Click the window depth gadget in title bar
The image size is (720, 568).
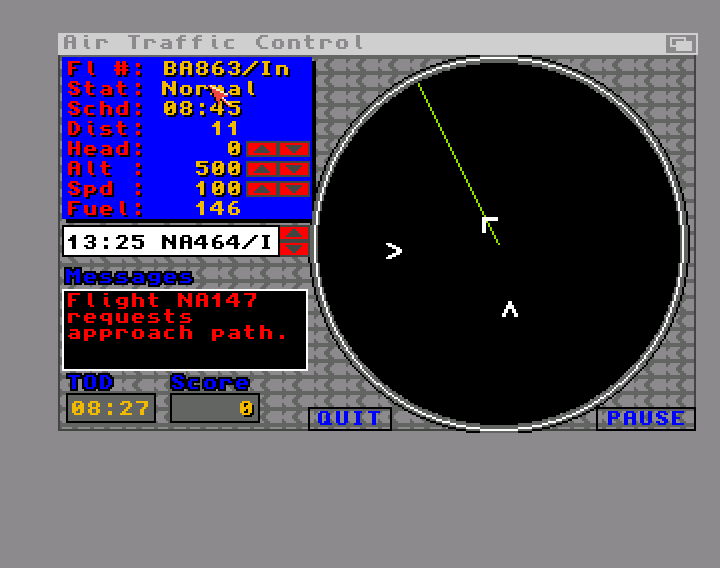[681, 43]
